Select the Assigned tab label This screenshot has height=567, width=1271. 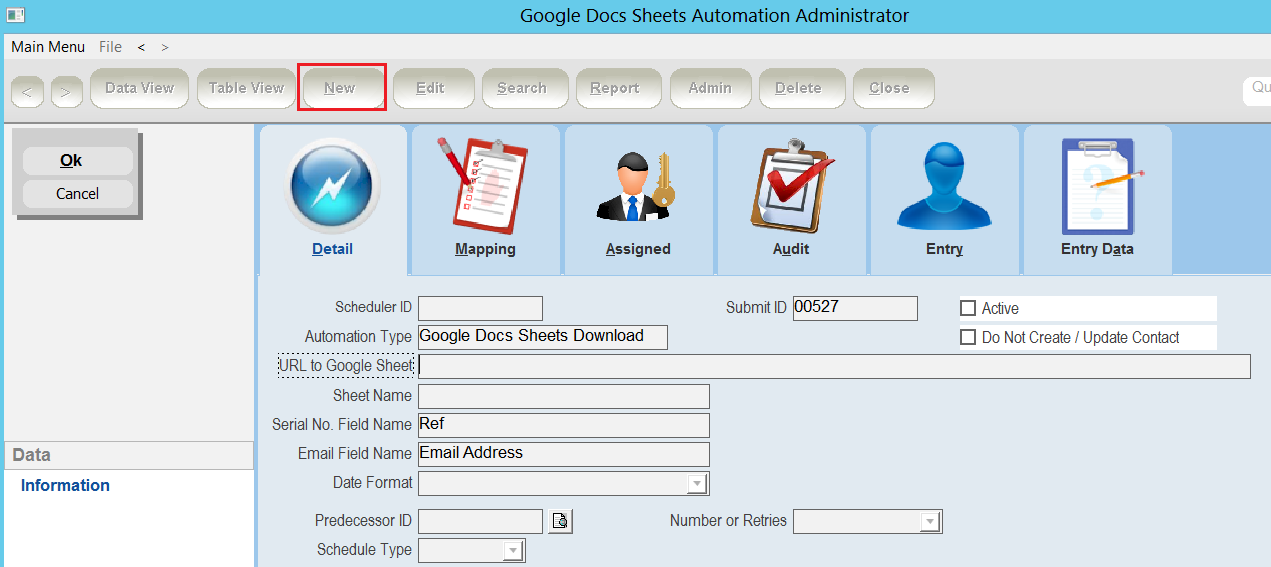(x=638, y=249)
